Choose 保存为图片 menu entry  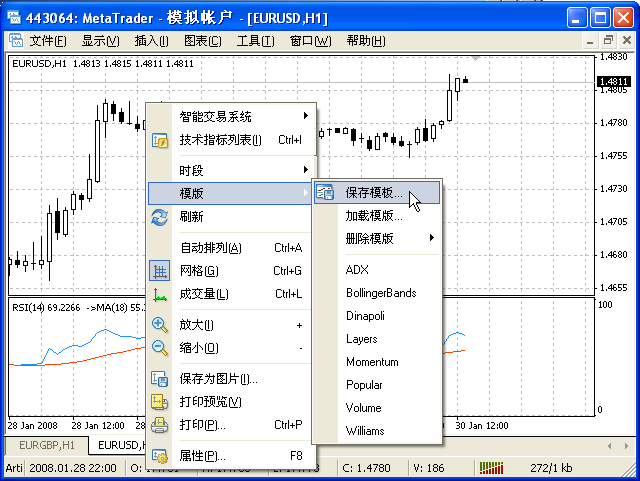click(x=231, y=379)
